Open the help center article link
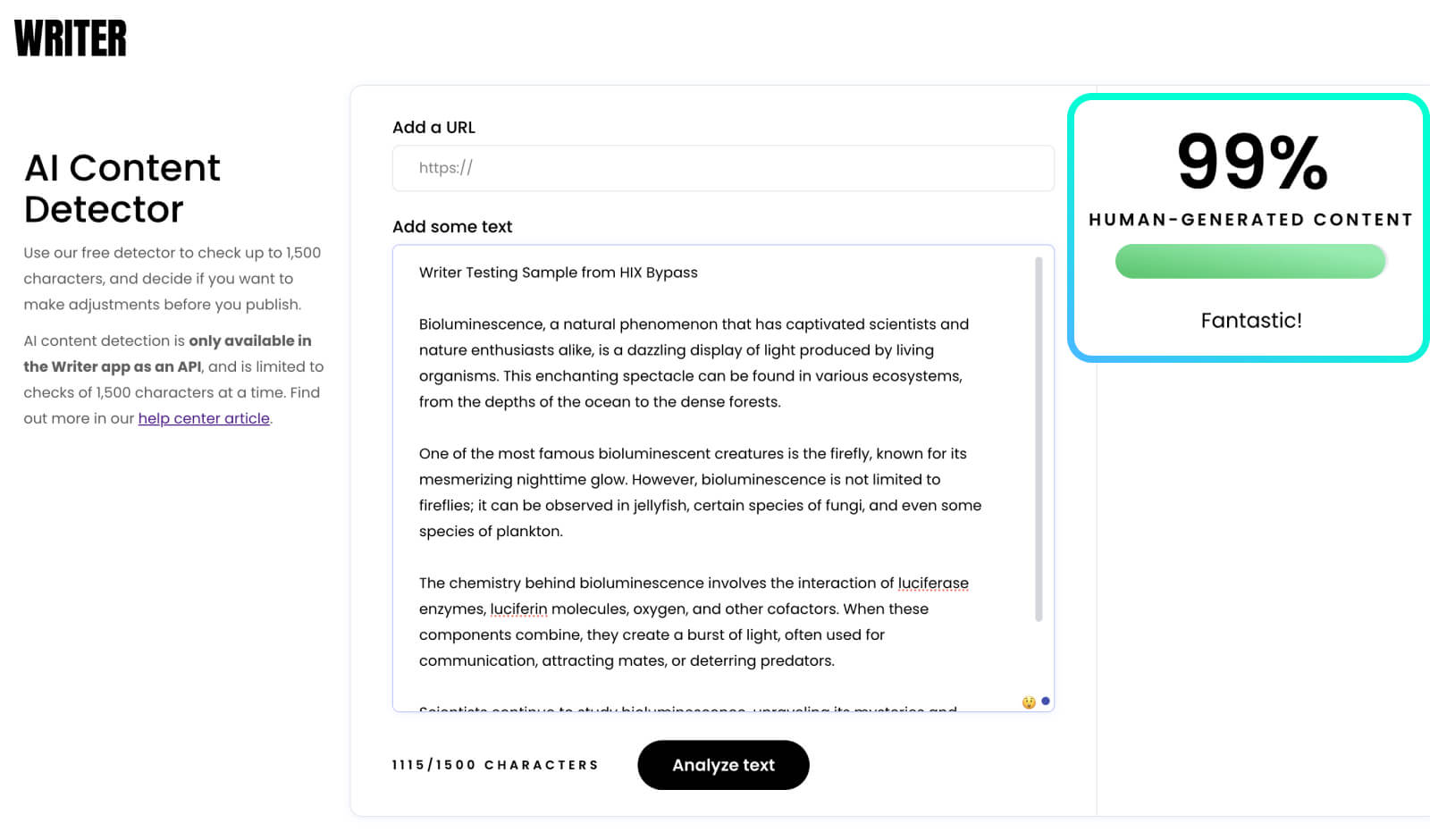1430x840 pixels. [204, 418]
